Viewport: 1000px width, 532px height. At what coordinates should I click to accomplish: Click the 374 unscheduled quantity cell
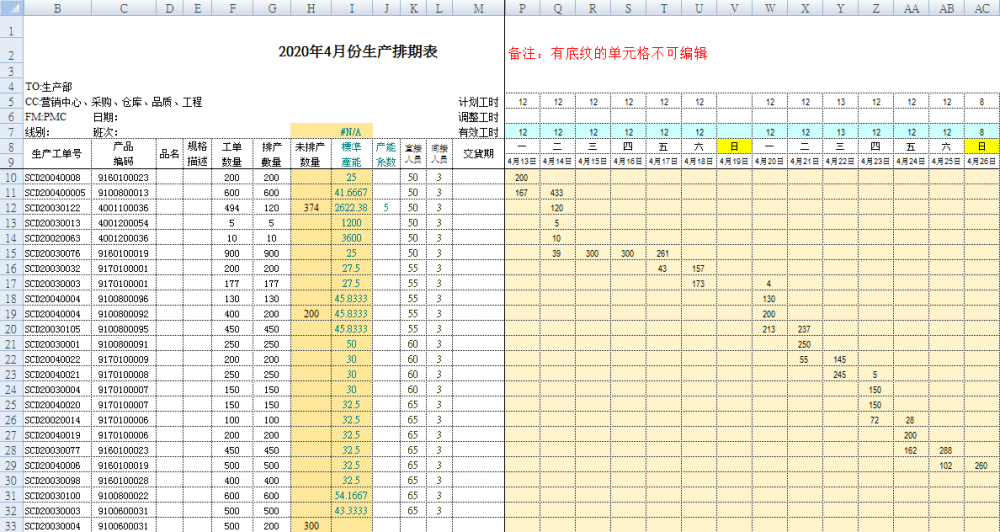[311, 208]
